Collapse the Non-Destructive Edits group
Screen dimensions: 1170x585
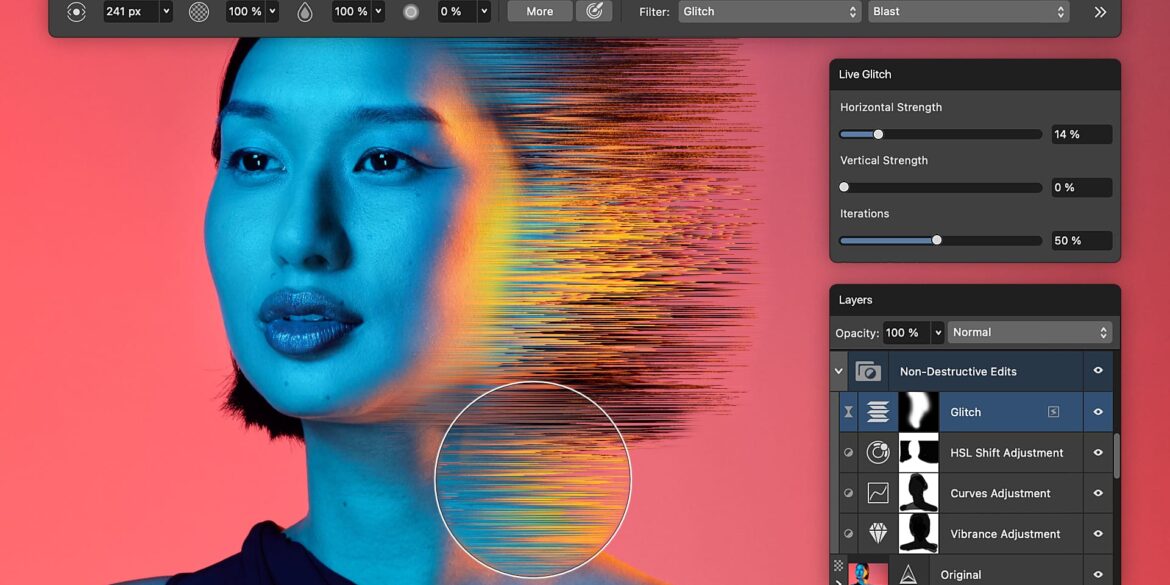click(838, 371)
